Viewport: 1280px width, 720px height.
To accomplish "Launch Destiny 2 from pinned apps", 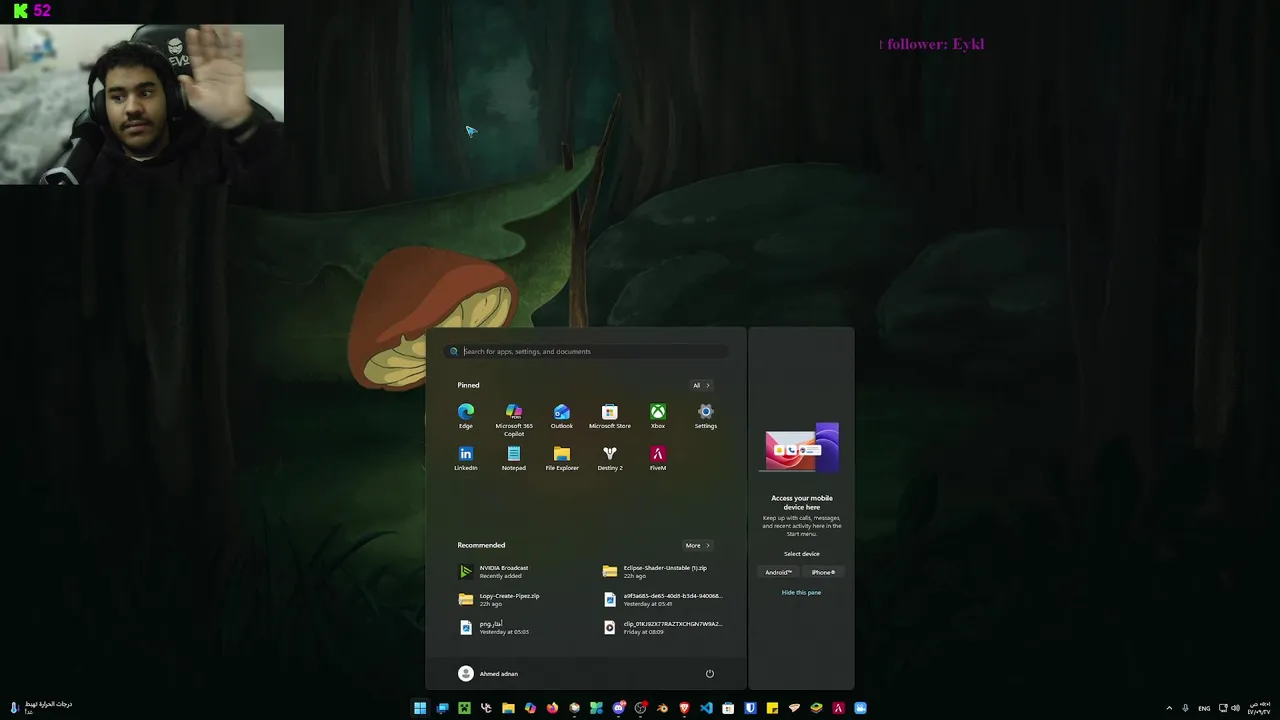I will pyautogui.click(x=610, y=458).
